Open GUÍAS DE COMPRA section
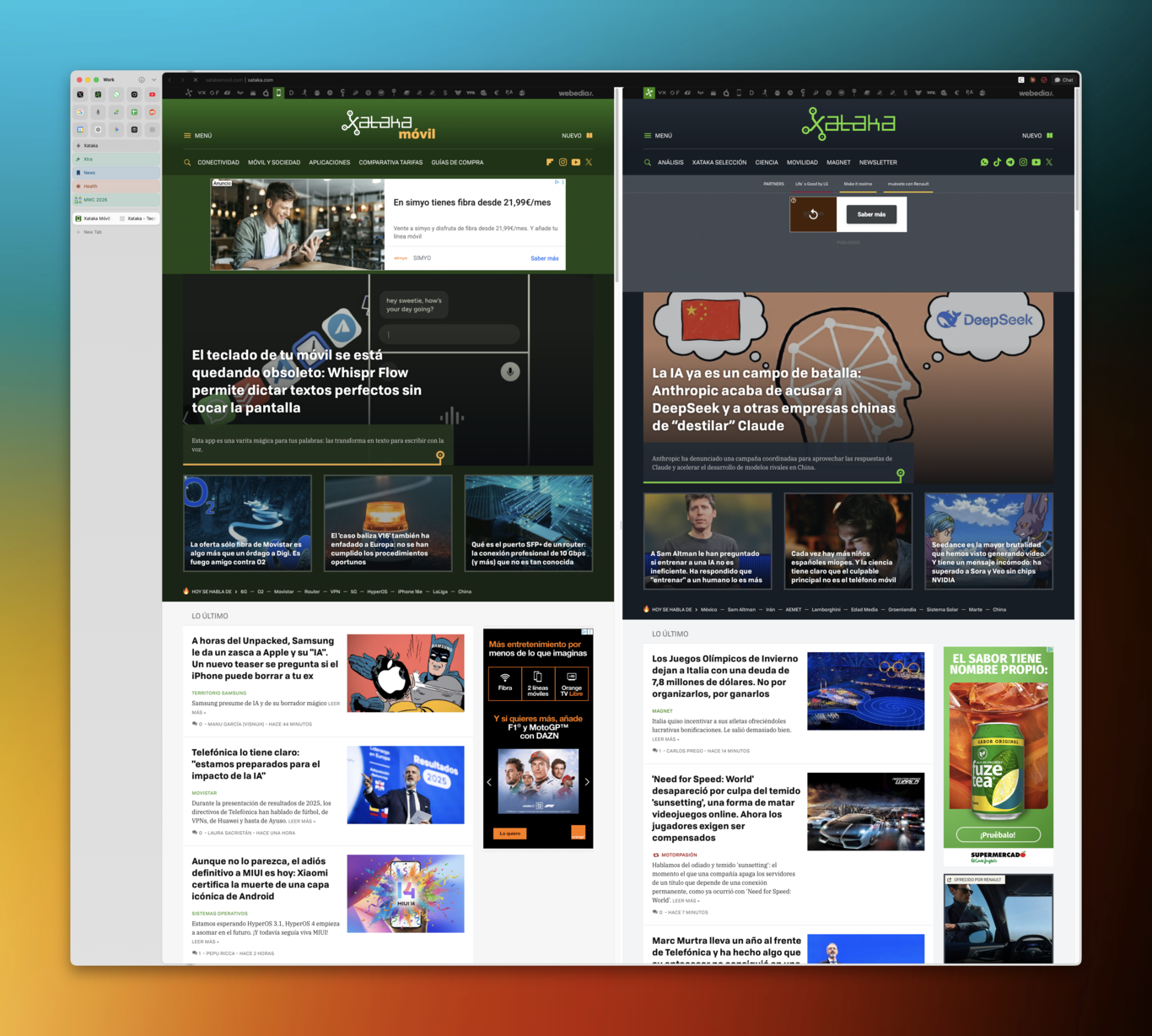 coord(457,162)
